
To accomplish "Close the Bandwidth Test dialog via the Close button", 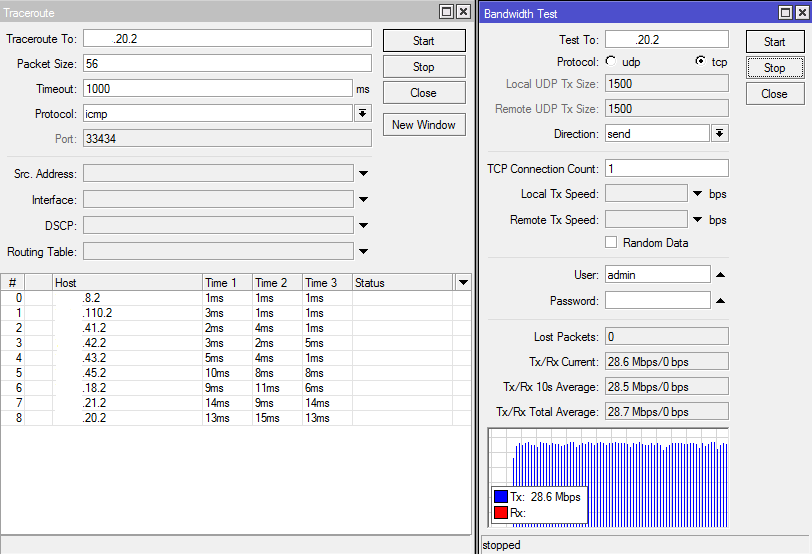I will (x=775, y=94).
